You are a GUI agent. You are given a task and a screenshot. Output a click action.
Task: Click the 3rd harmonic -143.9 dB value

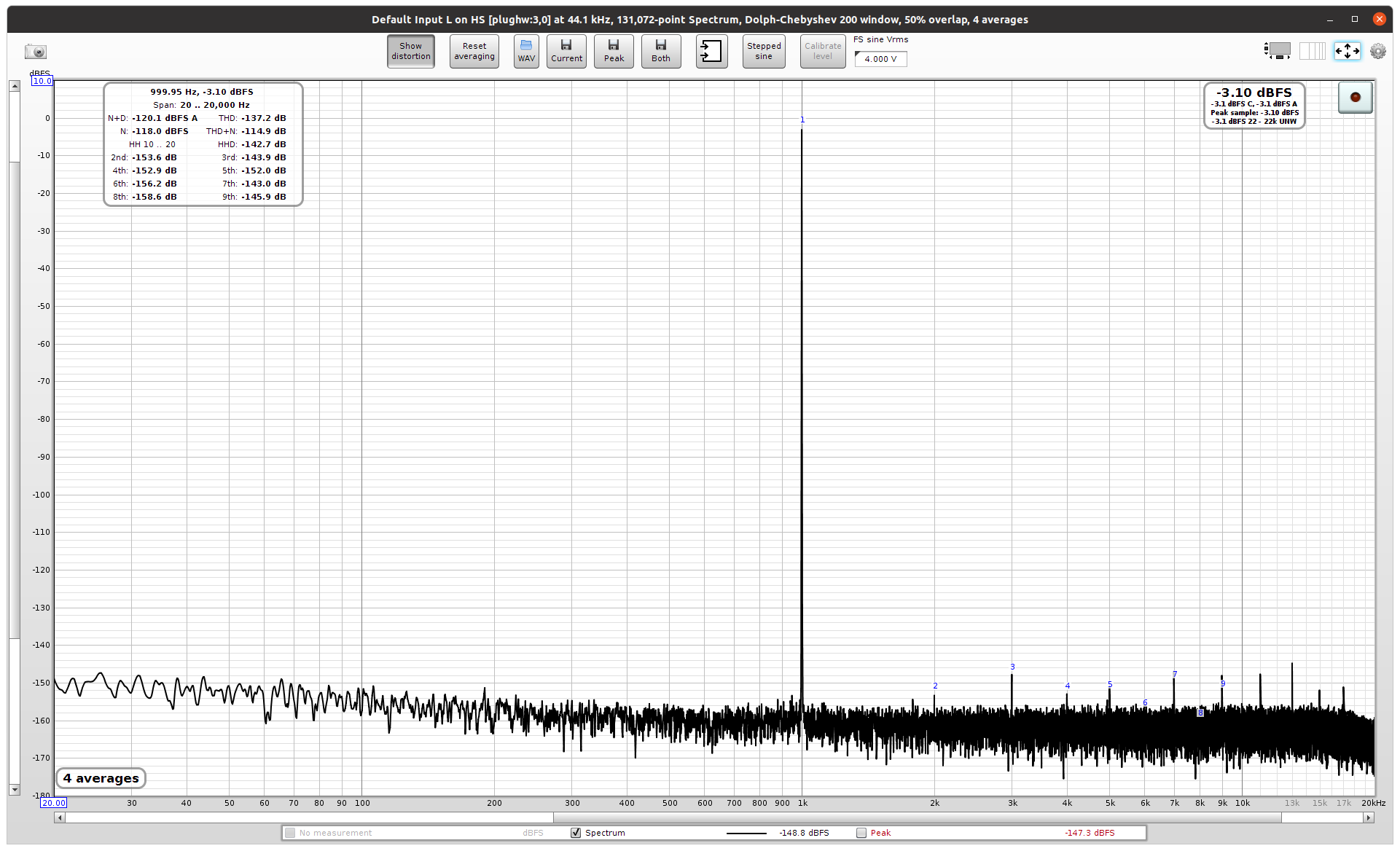[264, 157]
